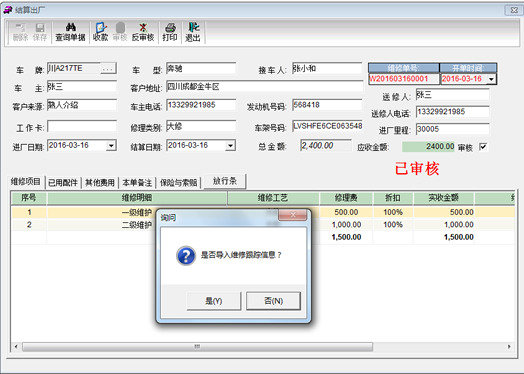Decline with the 否(N) button

coord(273,301)
